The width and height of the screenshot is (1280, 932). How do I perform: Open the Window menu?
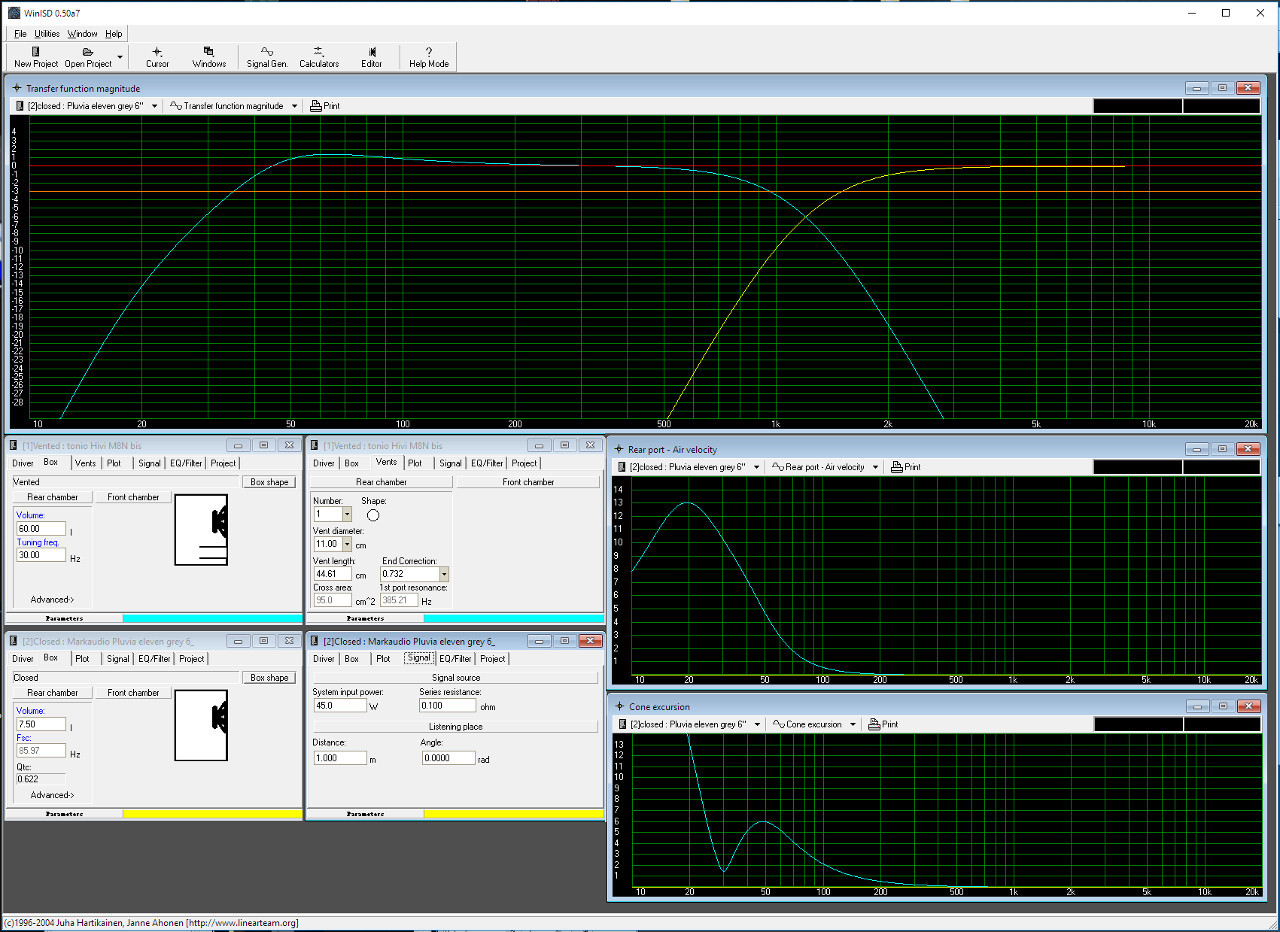(x=82, y=34)
